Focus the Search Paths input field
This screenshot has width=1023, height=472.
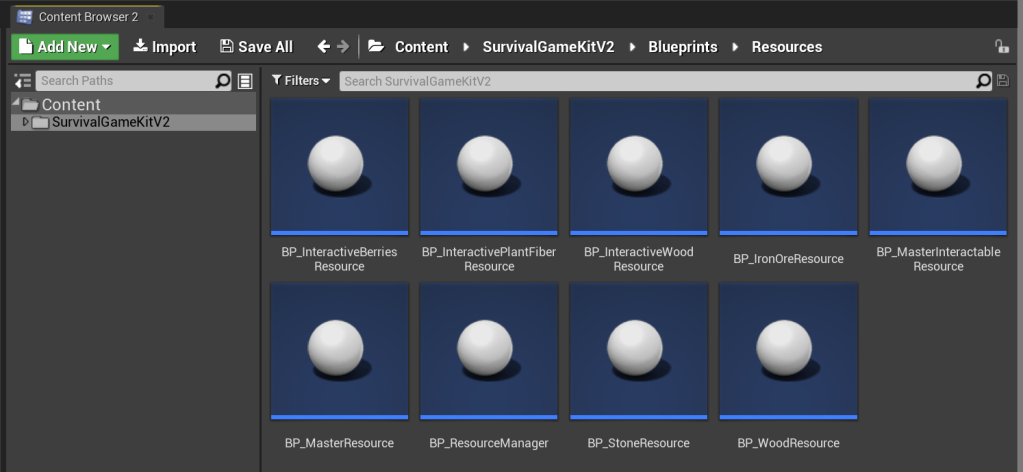pyautogui.click(x=125, y=81)
